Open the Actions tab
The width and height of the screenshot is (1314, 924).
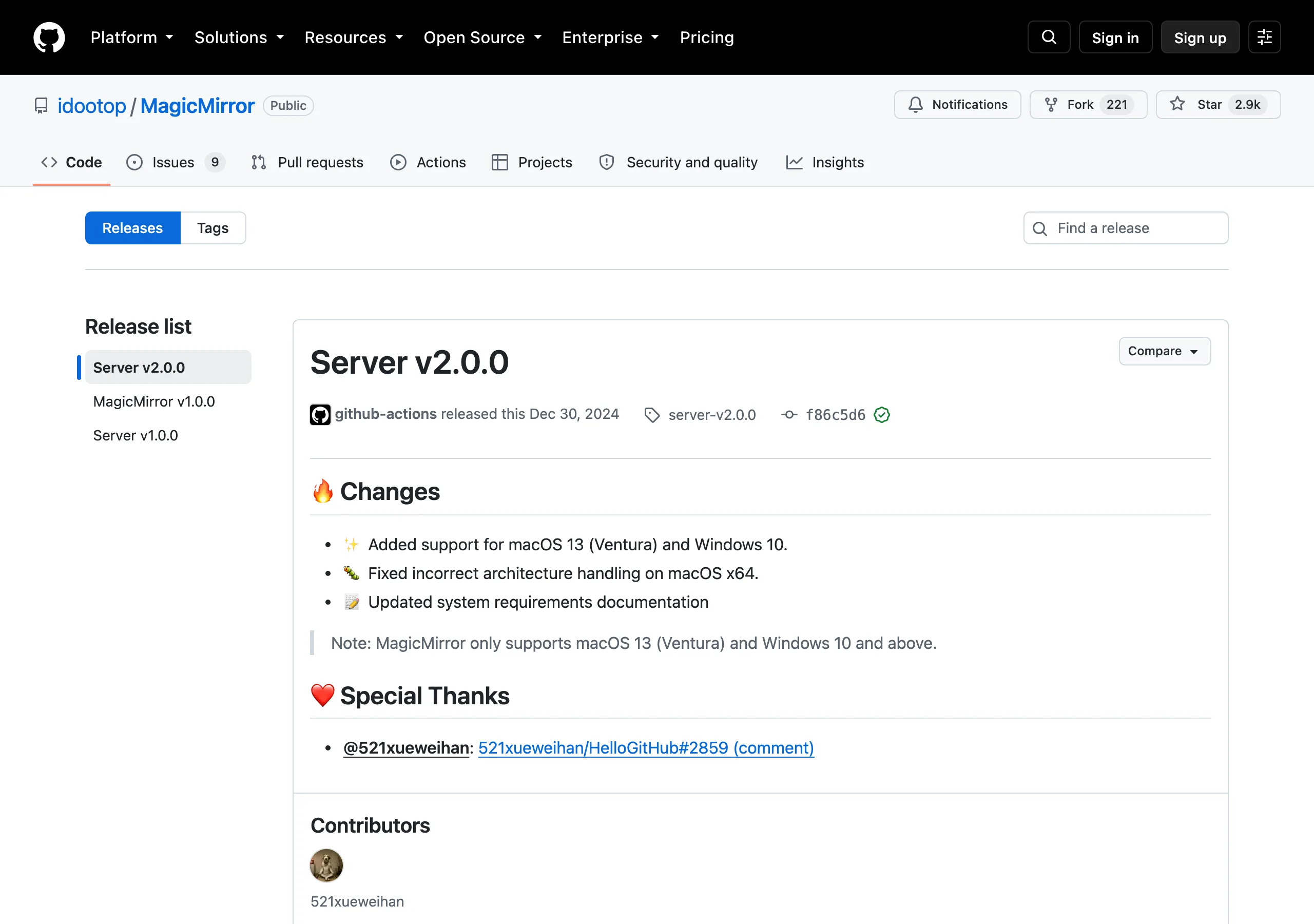point(428,163)
